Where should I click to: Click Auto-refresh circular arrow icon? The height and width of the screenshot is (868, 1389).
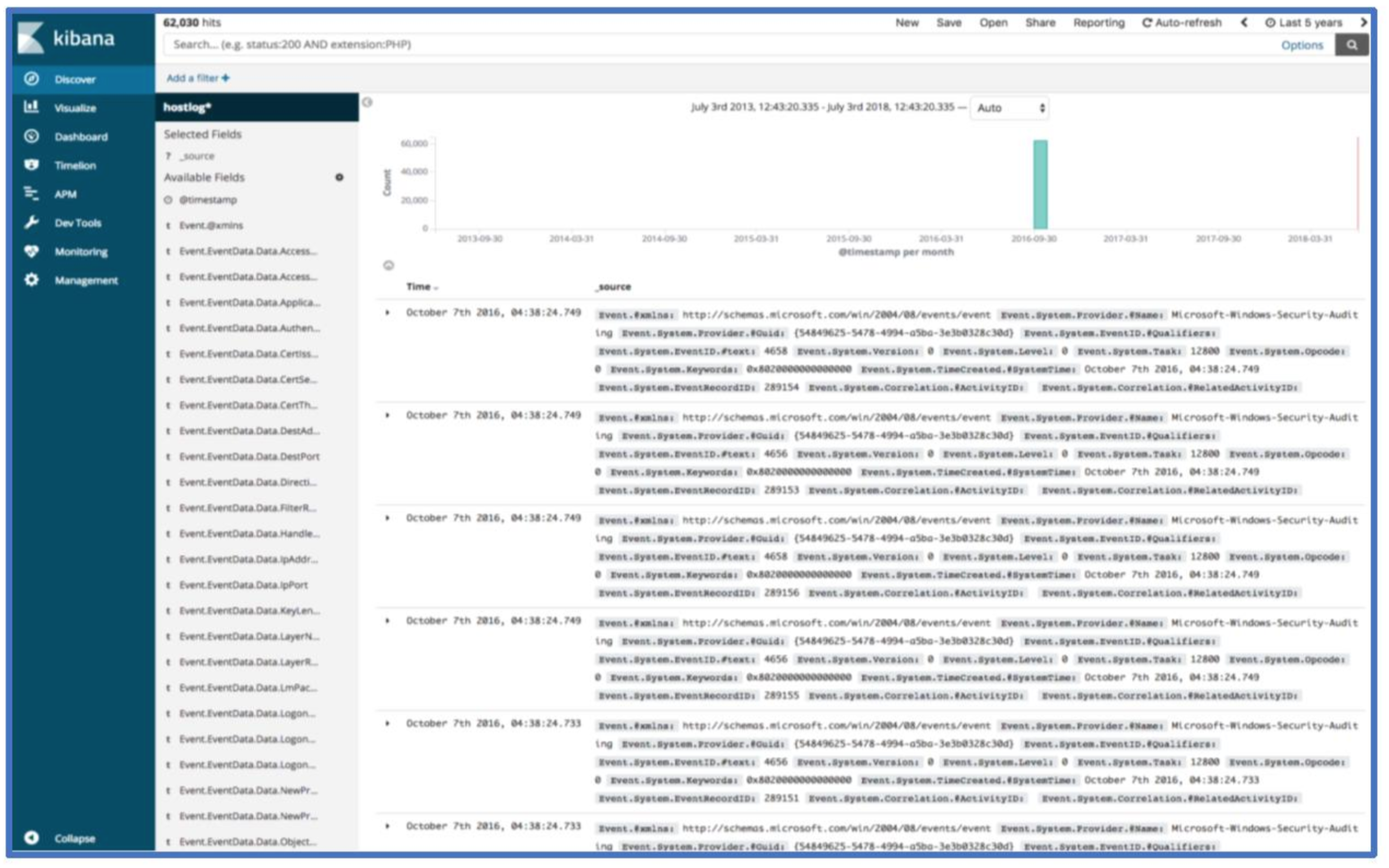click(1146, 23)
